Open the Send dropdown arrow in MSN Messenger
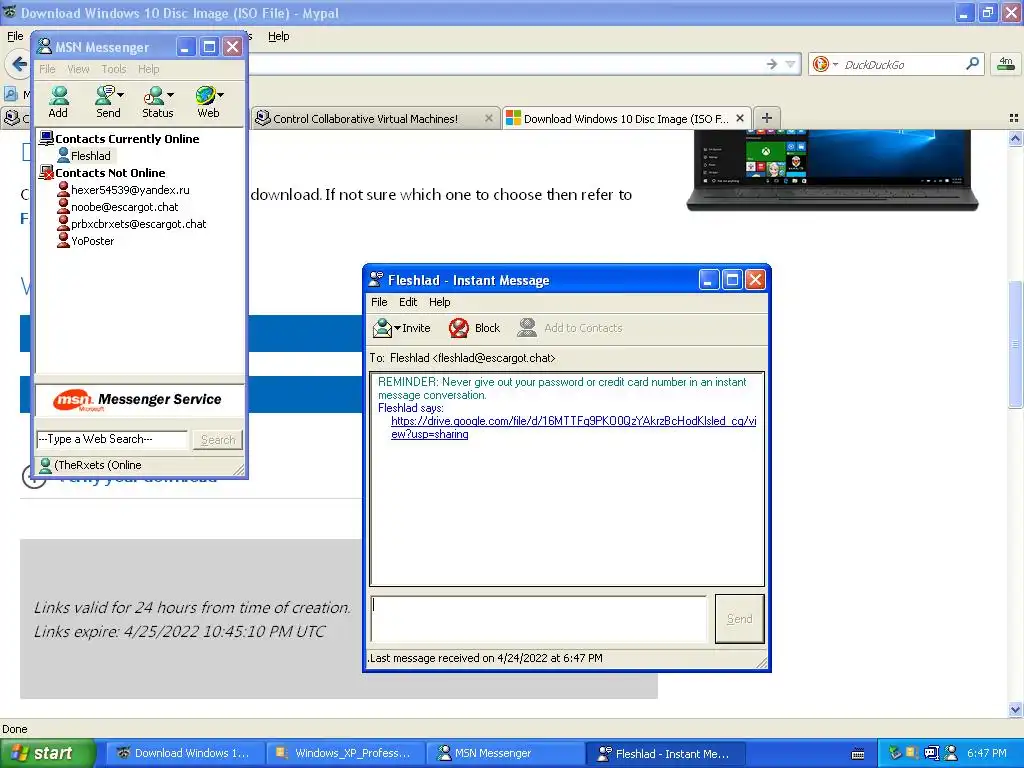 120,95
